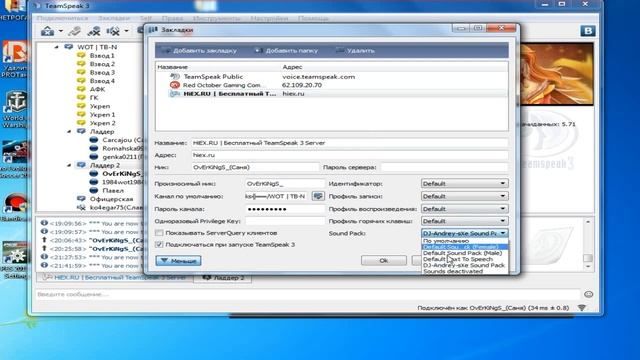Select the Офицерская channel
This screenshot has width=640, height=360.
click(x=111, y=199)
